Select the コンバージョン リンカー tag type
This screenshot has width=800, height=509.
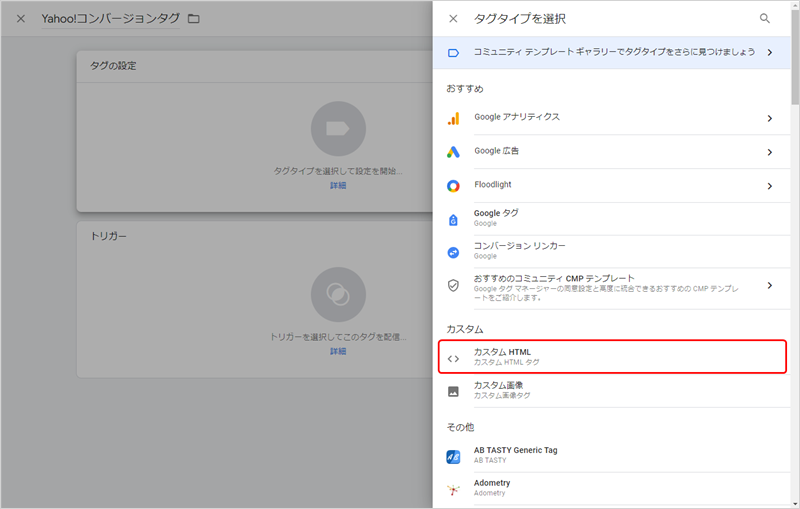click(x=612, y=251)
